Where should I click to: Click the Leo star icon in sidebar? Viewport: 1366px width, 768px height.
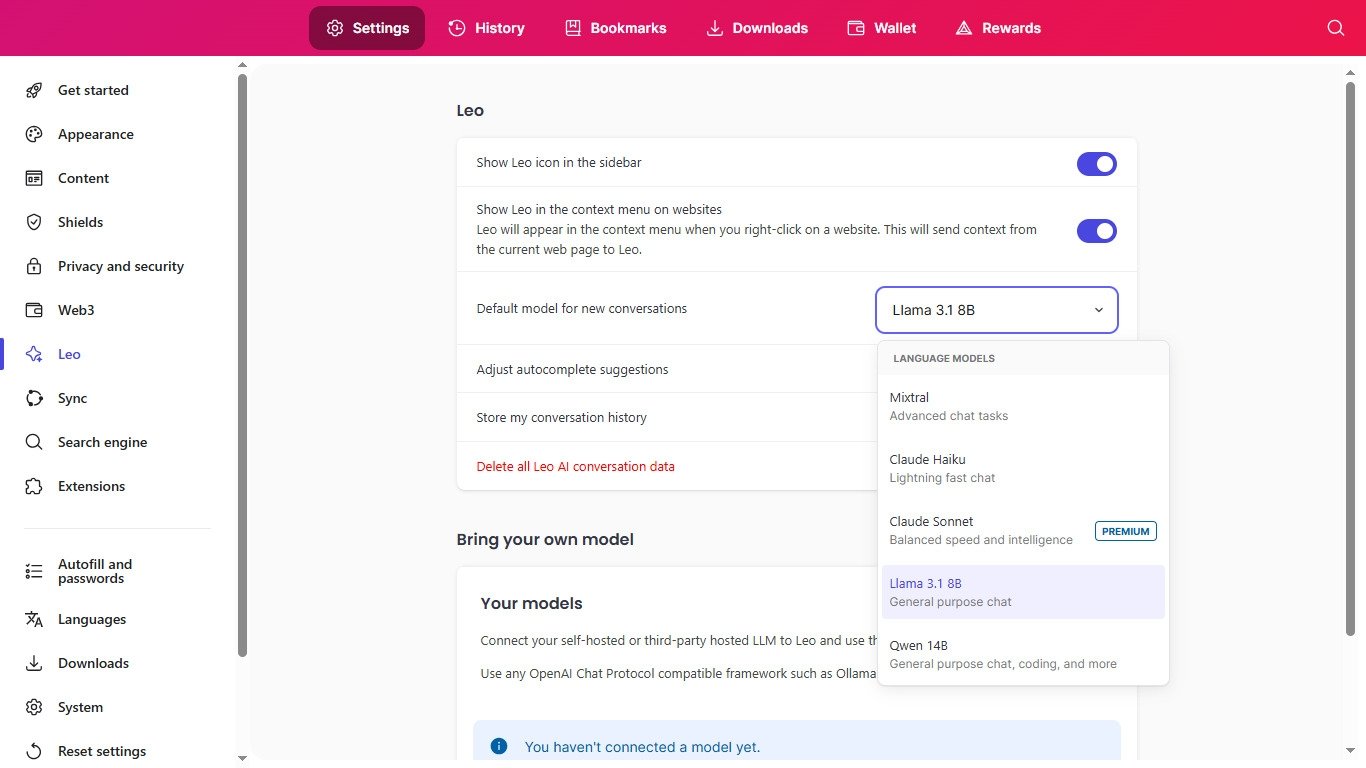pos(34,354)
